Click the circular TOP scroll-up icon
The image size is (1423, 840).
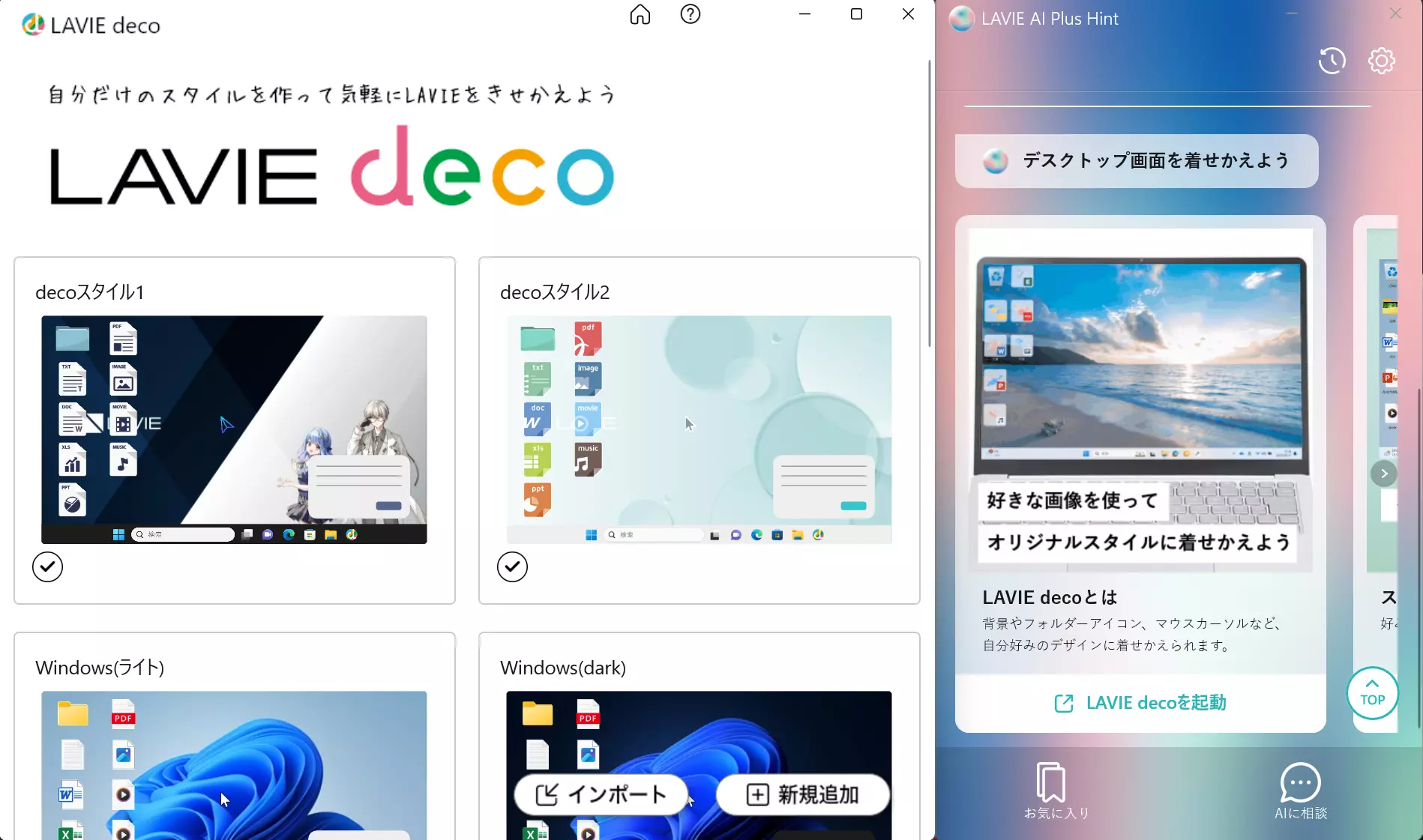1372,693
